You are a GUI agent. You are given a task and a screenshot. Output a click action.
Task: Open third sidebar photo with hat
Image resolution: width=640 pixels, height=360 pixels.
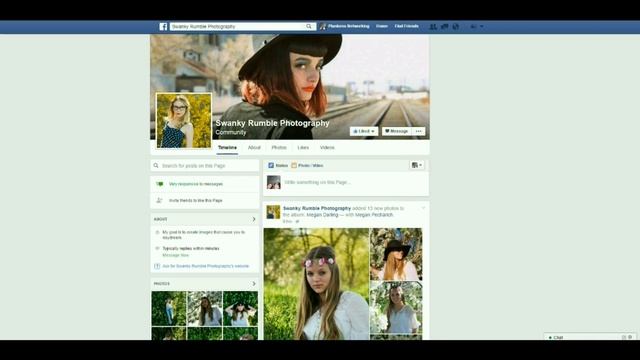click(240, 309)
